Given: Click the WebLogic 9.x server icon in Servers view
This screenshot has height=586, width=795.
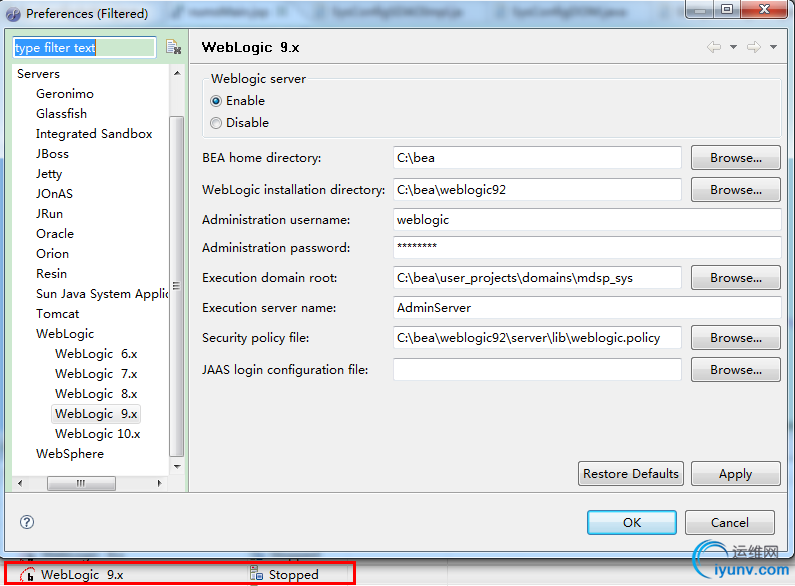Looking at the screenshot, I should (x=27, y=574).
